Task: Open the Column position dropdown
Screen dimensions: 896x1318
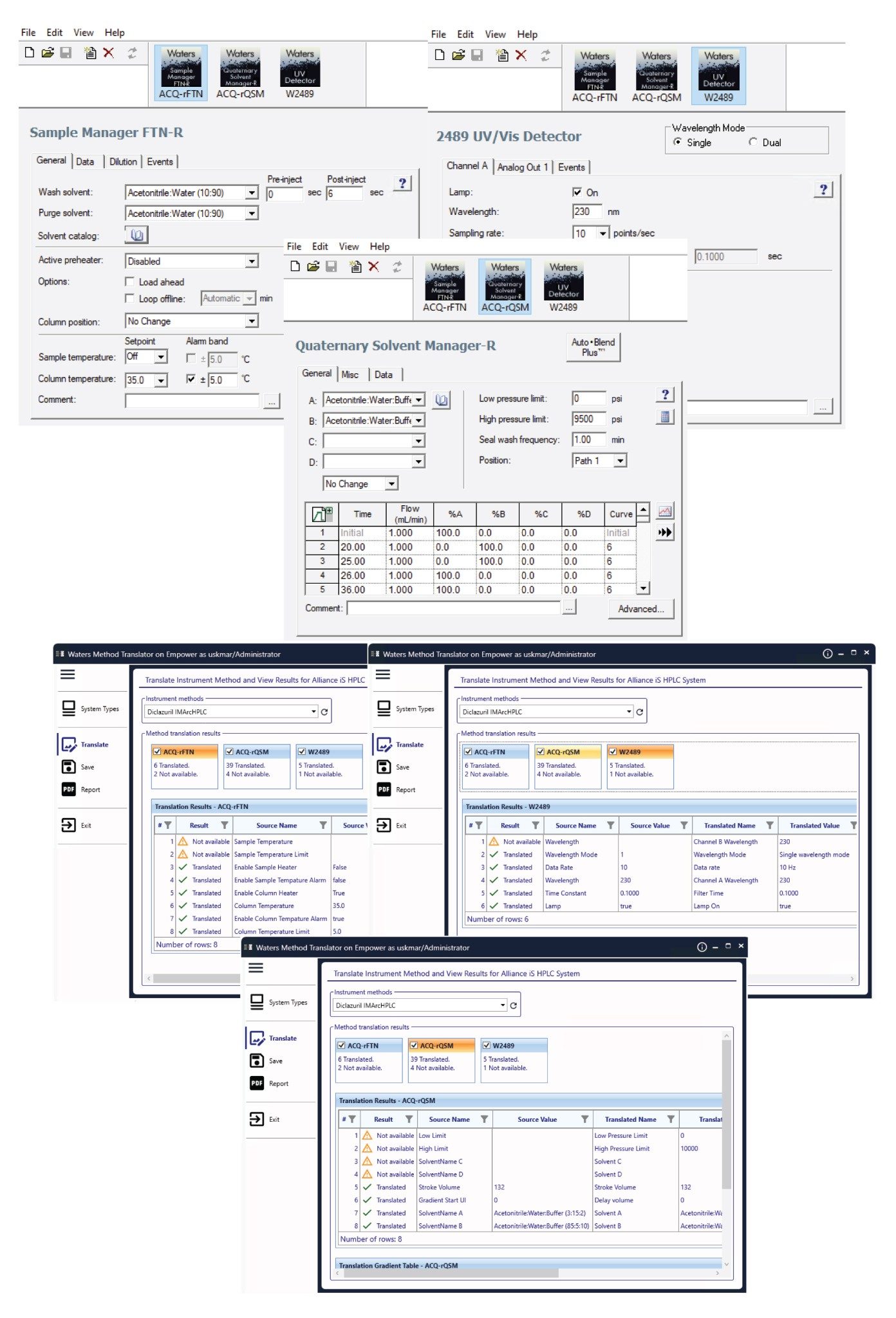Action: point(252,320)
